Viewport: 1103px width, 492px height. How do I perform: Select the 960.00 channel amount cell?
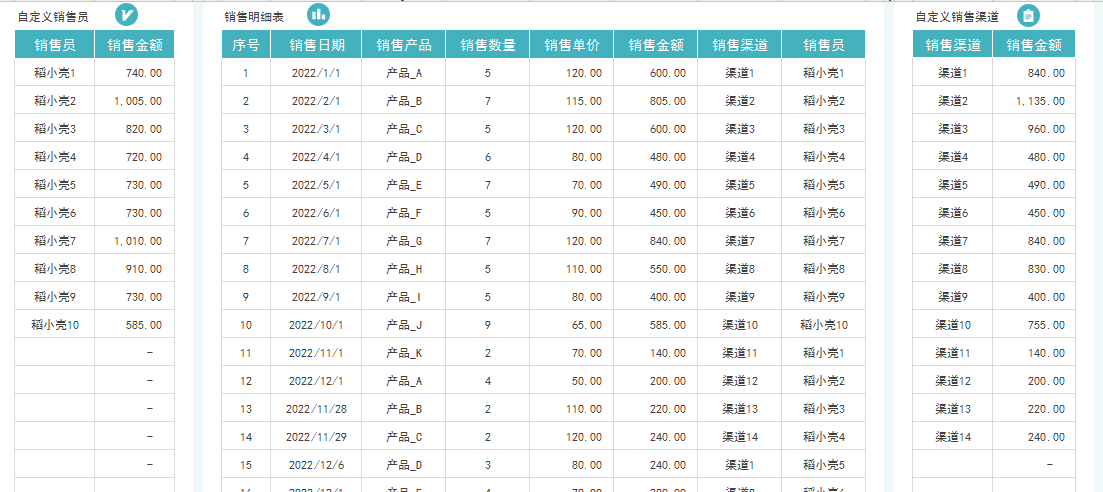tap(1034, 129)
